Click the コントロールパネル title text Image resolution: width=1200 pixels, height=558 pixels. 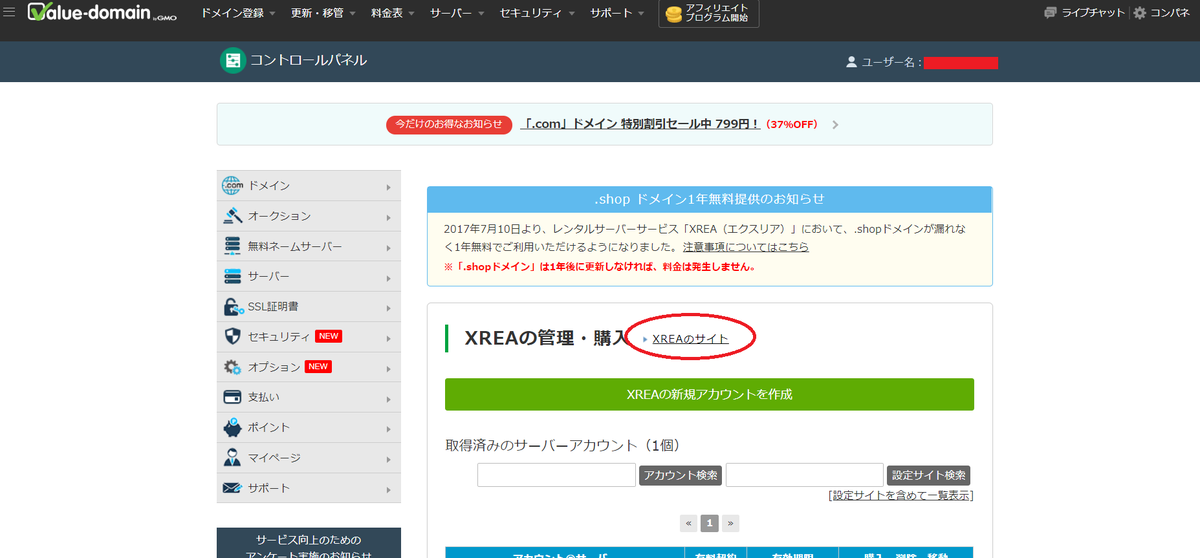point(308,61)
